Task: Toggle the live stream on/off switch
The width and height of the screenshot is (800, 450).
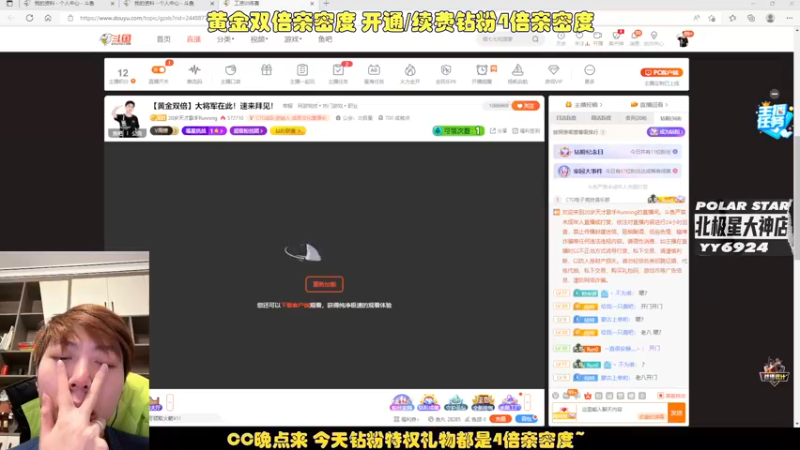Action: [x=159, y=70]
